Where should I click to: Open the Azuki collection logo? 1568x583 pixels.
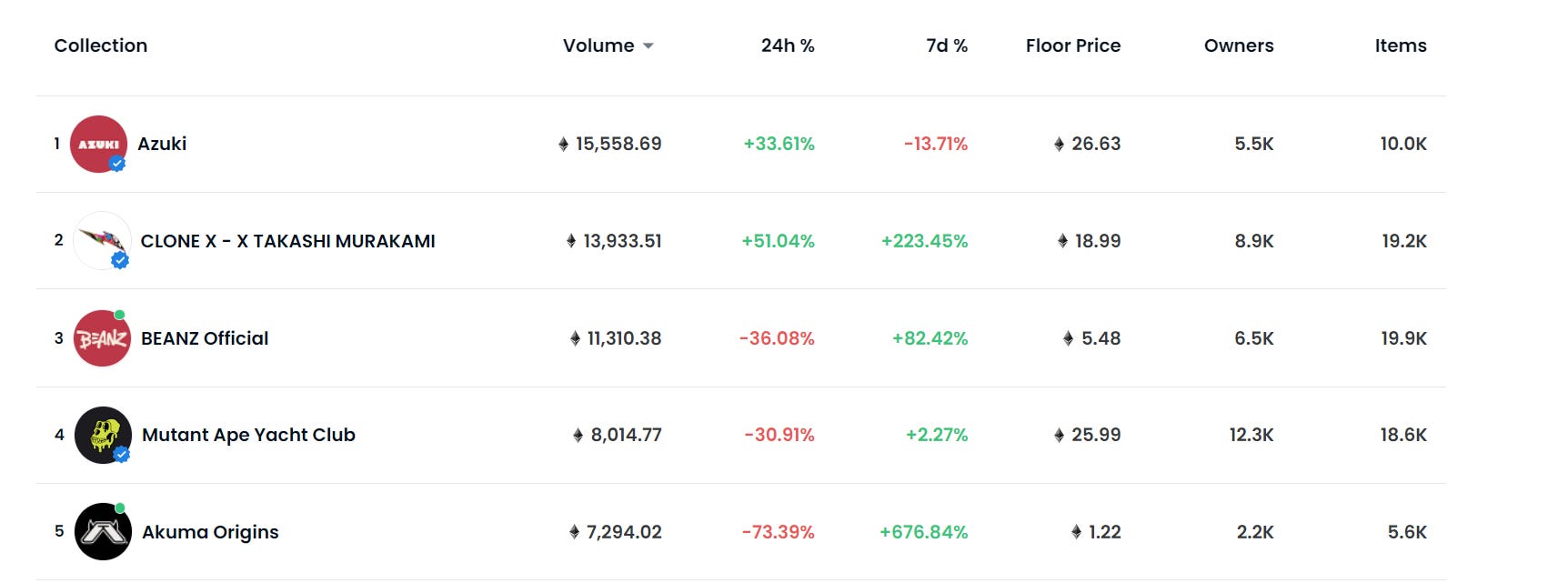tap(98, 144)
